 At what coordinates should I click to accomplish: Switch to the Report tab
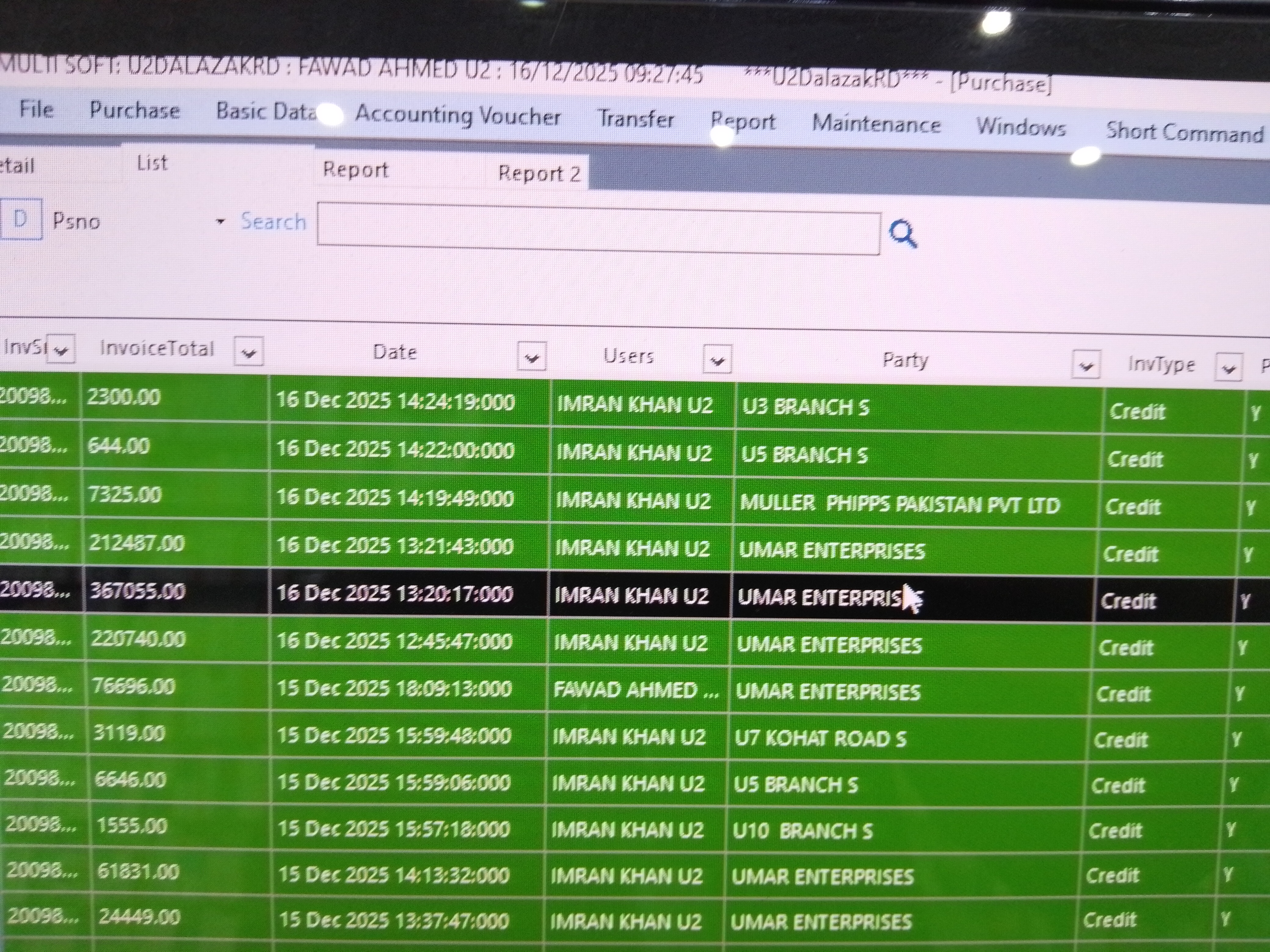click(x=355, y=169)
